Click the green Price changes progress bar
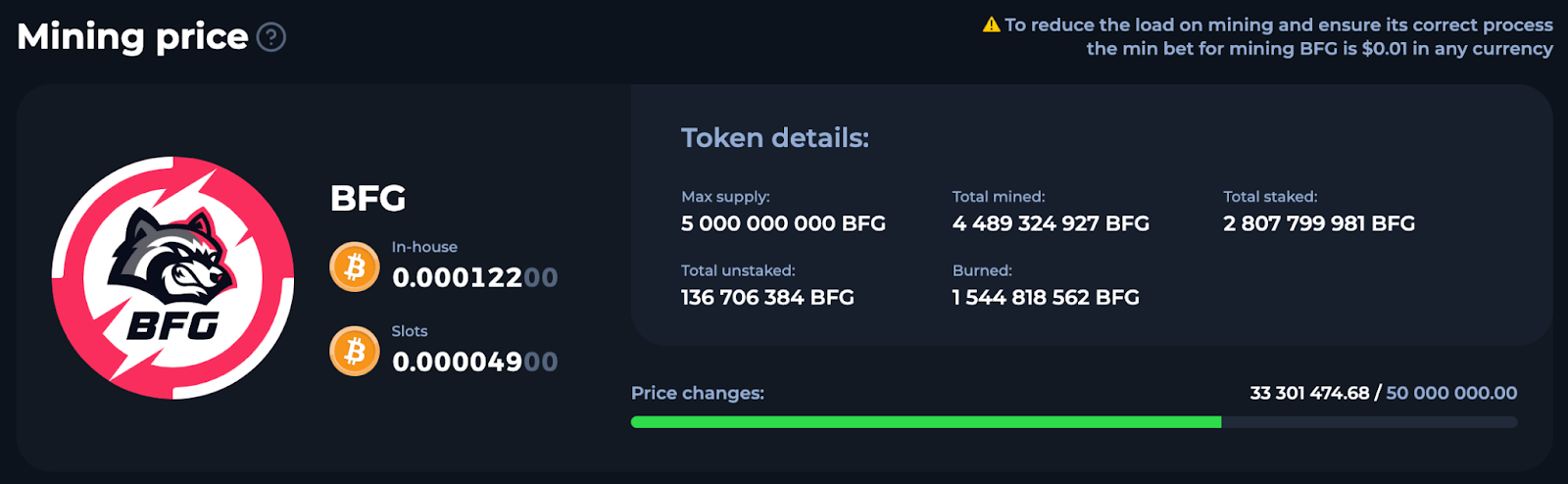The height and width of the screenshot is (484, 1568). pos(925,422)
